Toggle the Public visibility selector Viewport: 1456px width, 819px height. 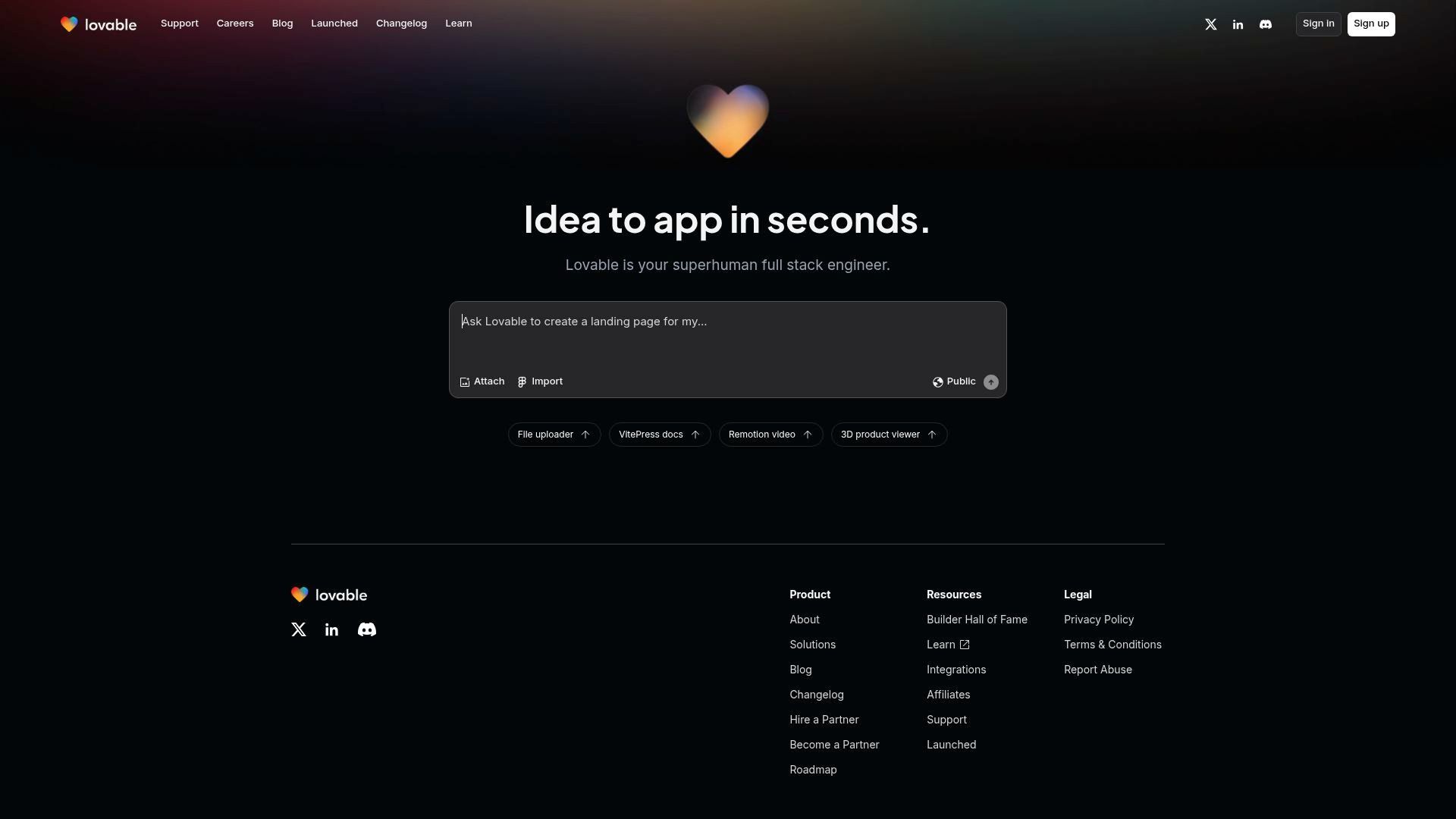954,381
